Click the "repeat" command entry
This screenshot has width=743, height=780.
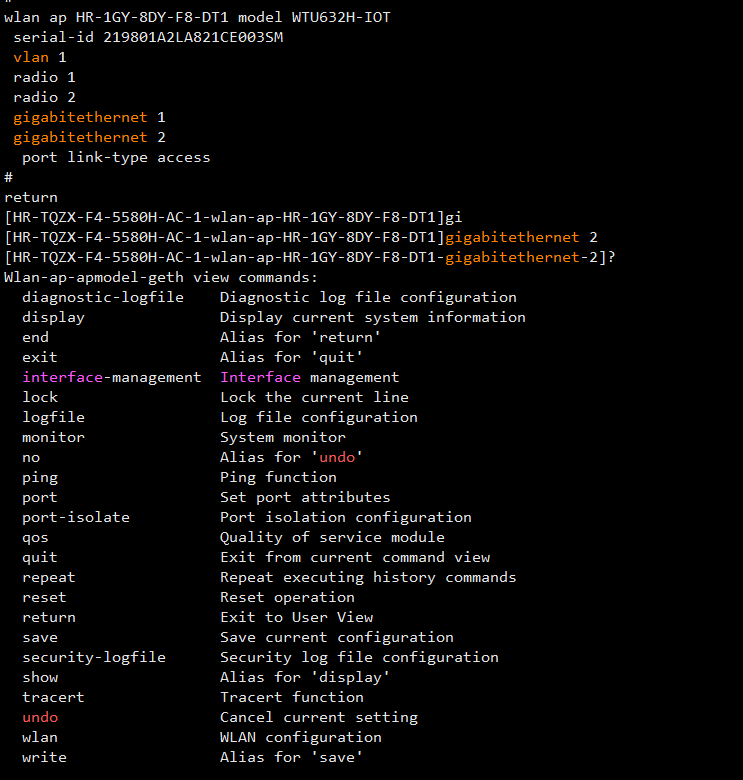[x=49, y=577]
